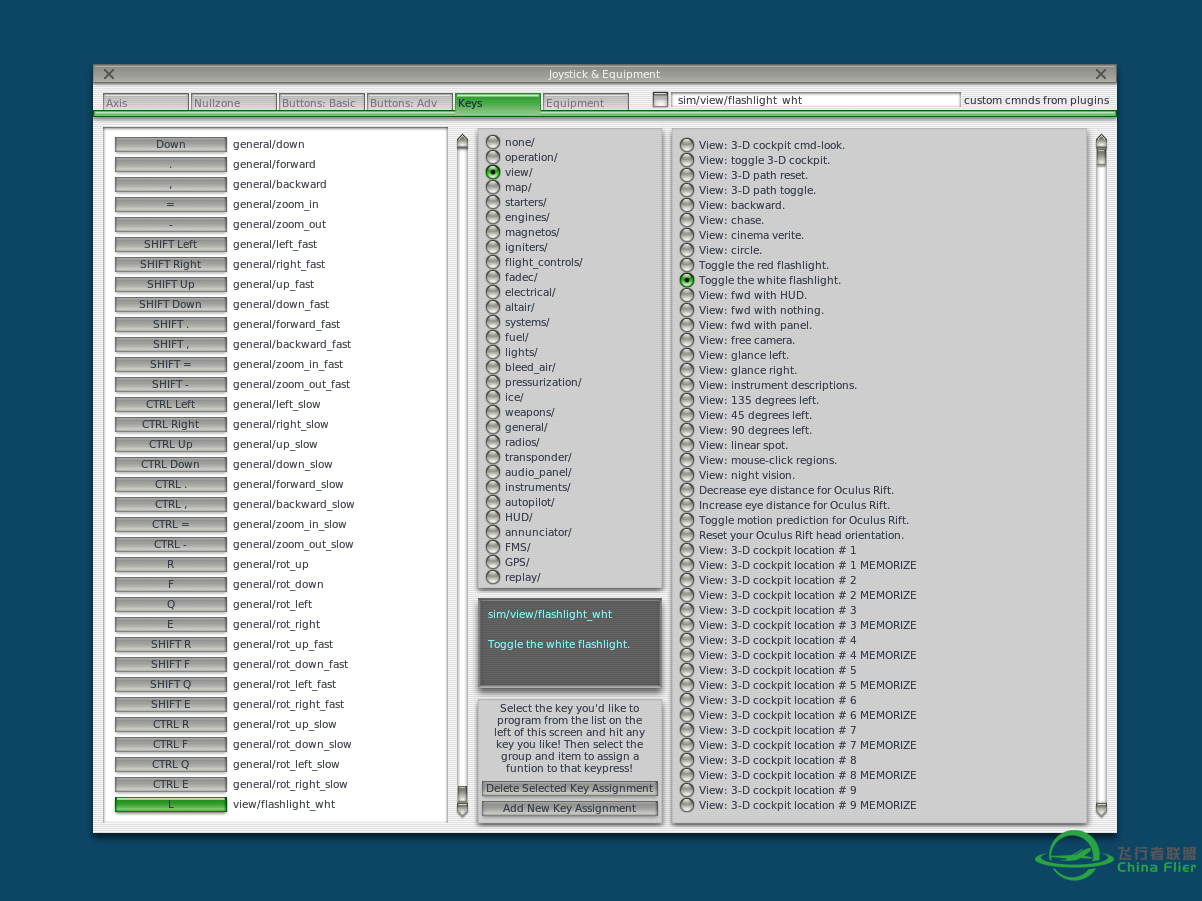Screen dimensions: 1202x901
Task: Select the SHIFT E key button
Action: point(171,704)
